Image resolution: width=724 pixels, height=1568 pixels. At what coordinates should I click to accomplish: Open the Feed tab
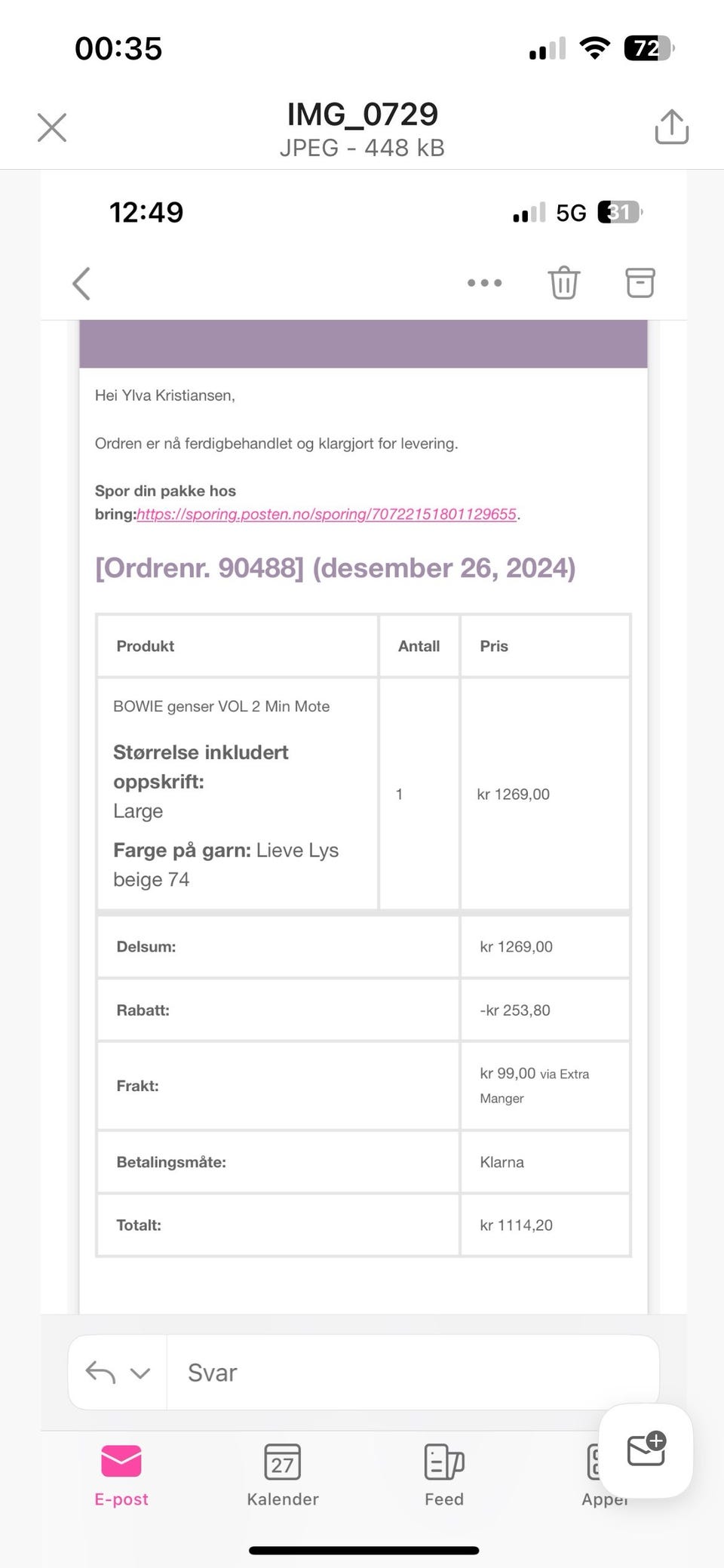(444, 1474)
